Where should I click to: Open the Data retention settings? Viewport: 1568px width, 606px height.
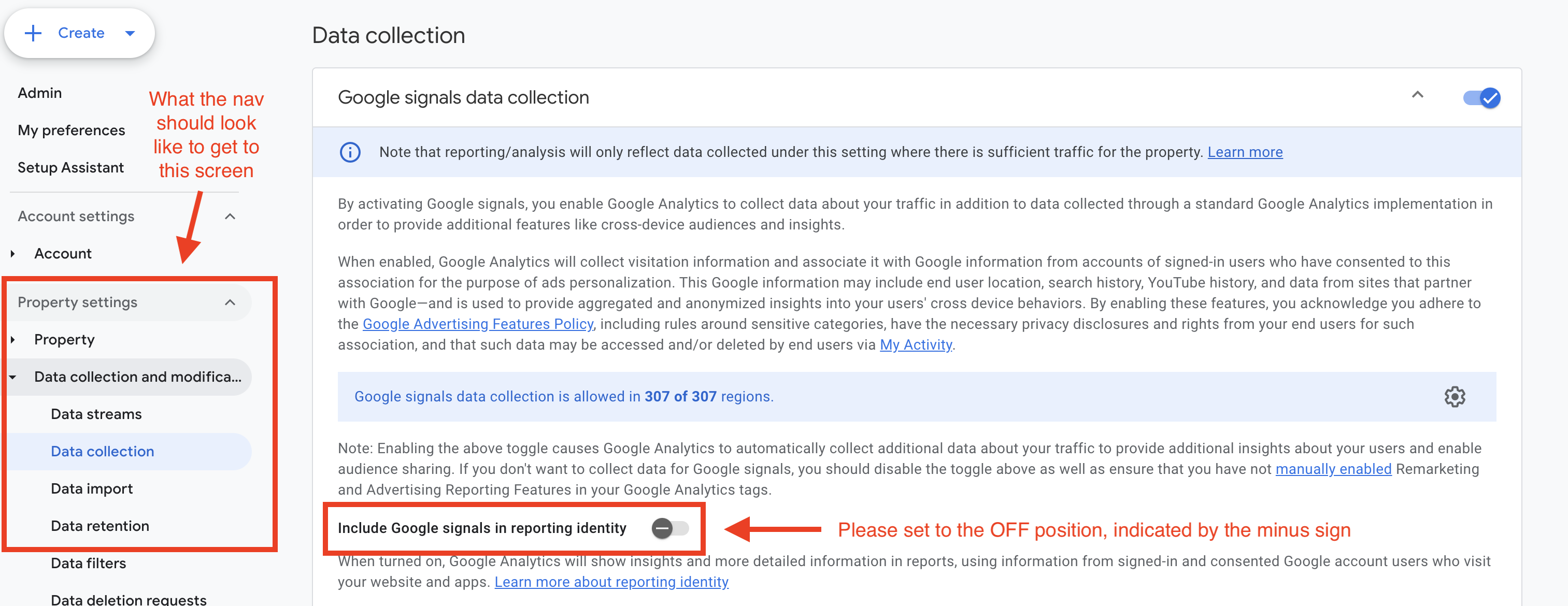click(100, 526)
